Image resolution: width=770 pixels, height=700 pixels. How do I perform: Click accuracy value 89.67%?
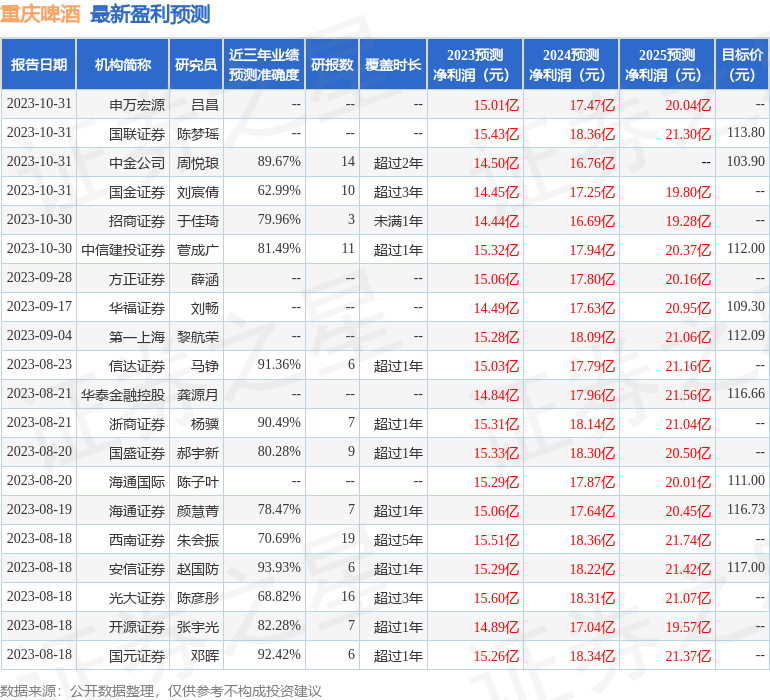(279, 162)
